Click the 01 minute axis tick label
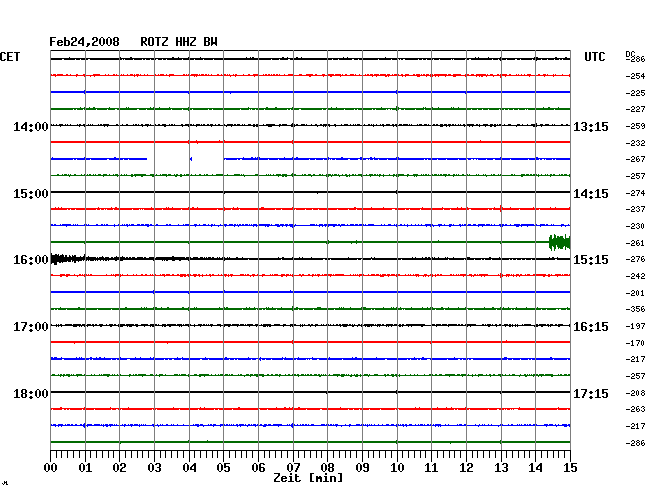This screenshot has width=650, height=494. (x=85, y=468)
